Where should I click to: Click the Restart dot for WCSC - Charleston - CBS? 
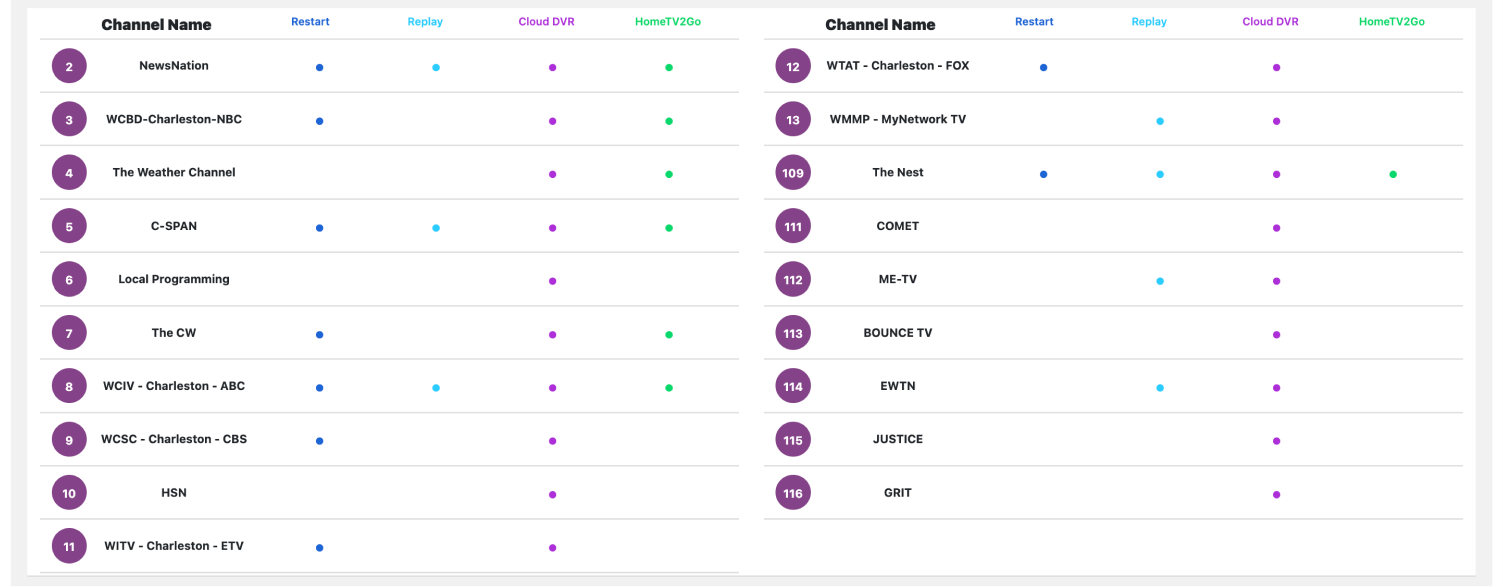click(320, 441)
